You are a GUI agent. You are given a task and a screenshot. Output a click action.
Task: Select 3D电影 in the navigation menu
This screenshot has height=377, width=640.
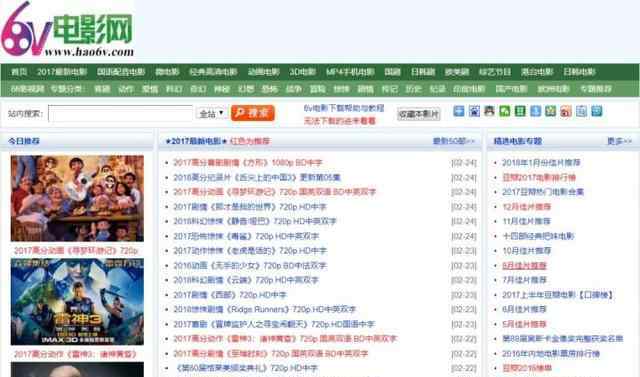302,72
